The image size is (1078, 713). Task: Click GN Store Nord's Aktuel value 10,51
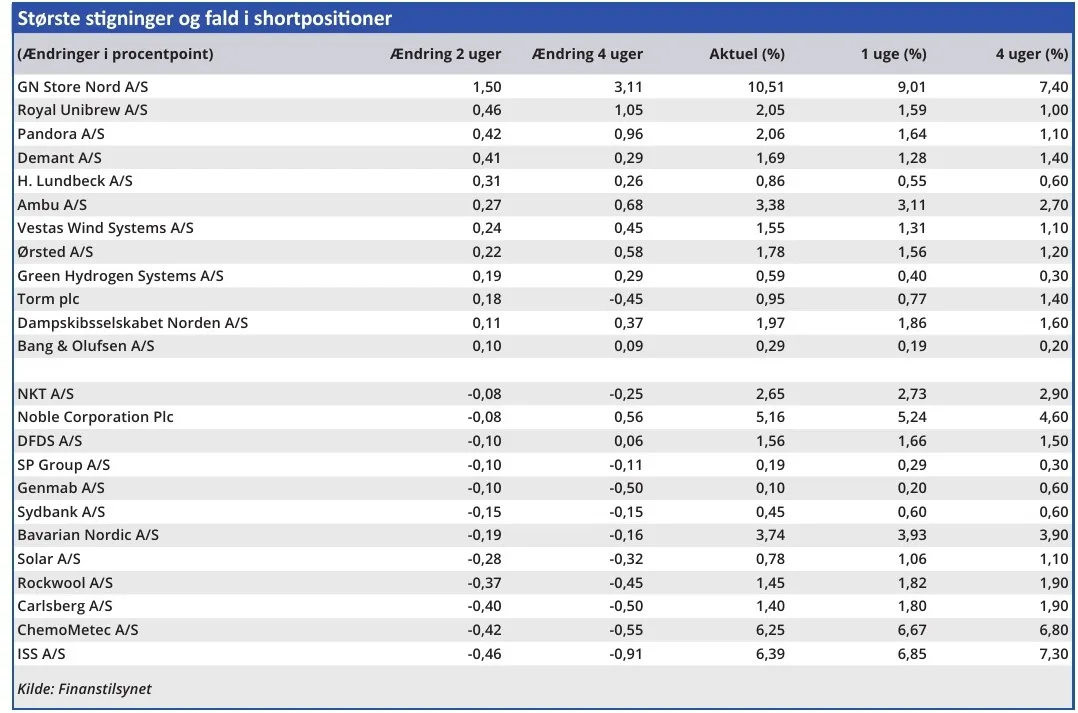[766, 87]
